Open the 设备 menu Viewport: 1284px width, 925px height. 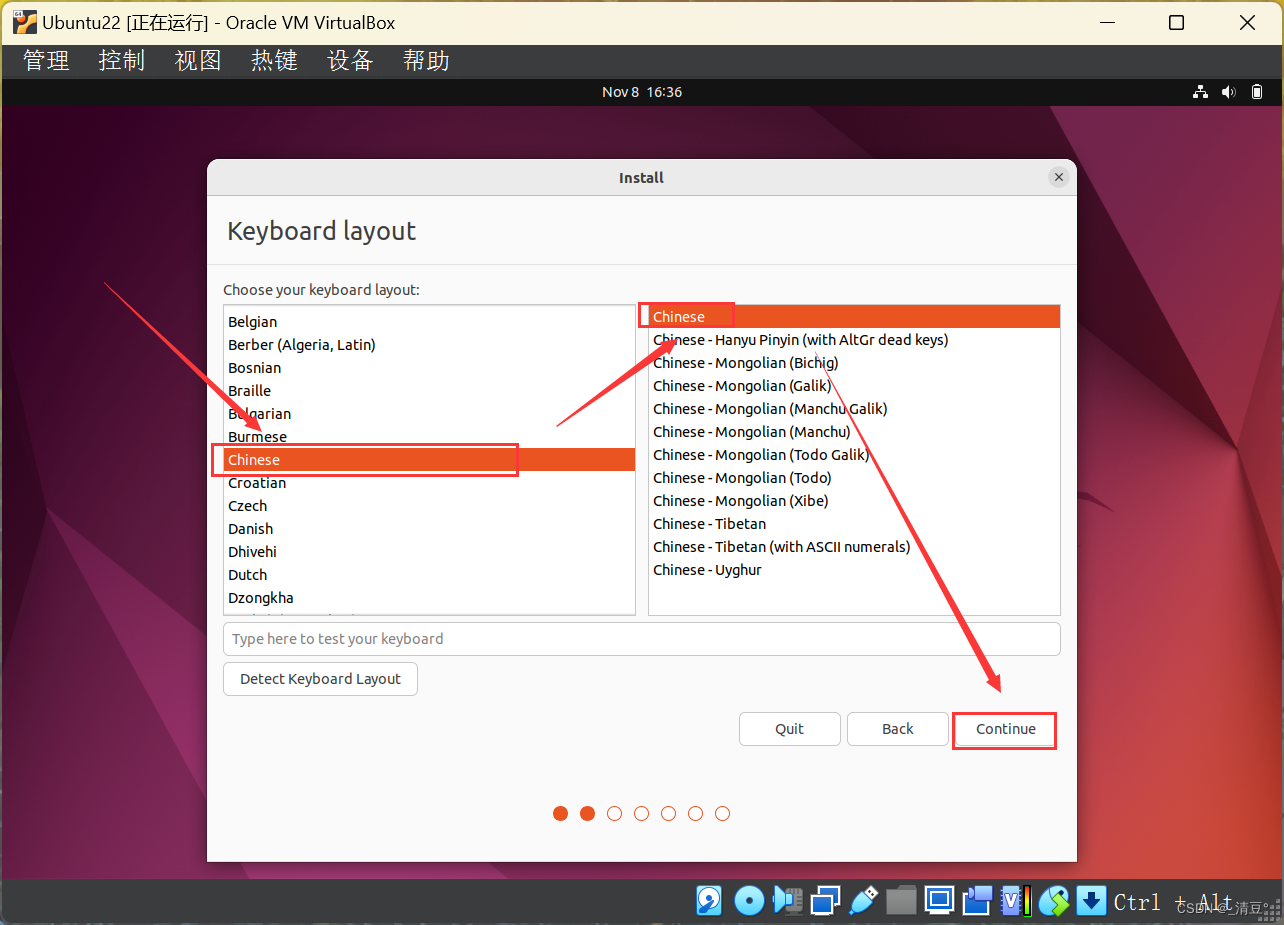(x=350, y=60)
